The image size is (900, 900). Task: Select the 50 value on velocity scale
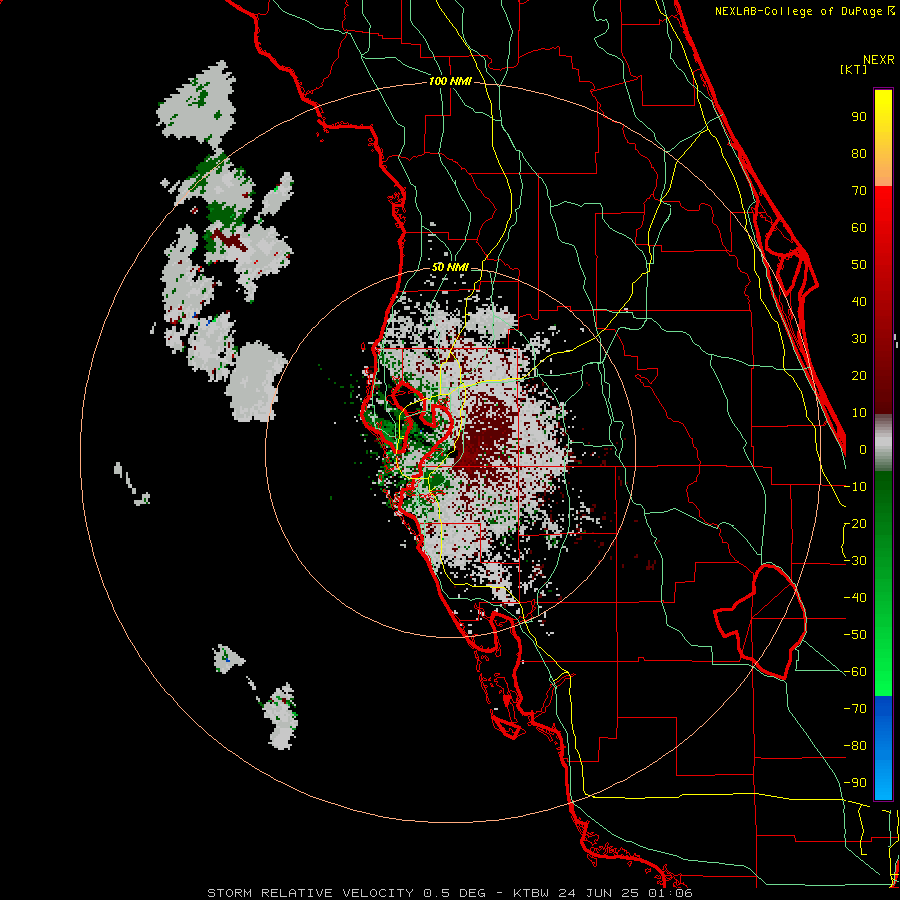coord(859,265)
